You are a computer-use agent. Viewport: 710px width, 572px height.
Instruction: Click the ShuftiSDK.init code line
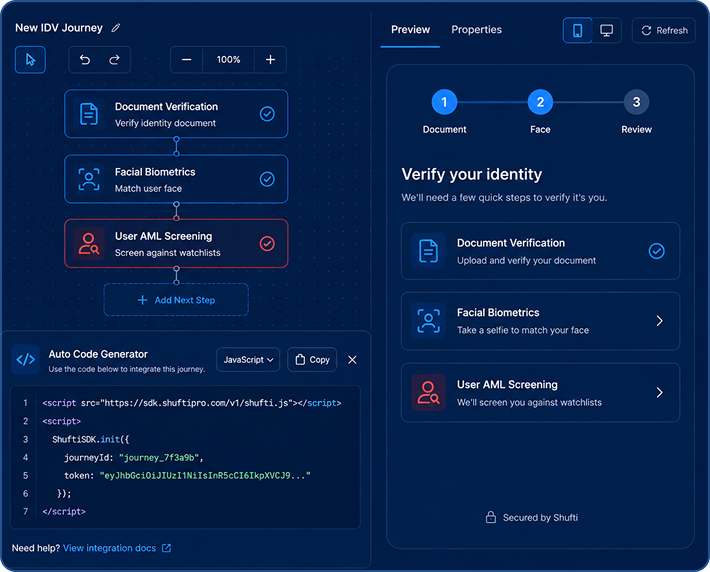point(91,439)
